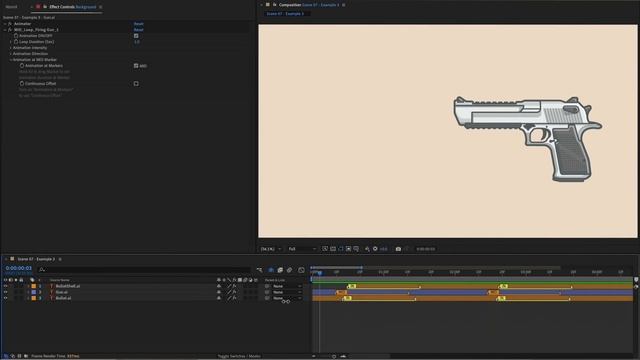Activate the Region of Interest tool
This screenshot has height=360, width=640.
(349, 249)
